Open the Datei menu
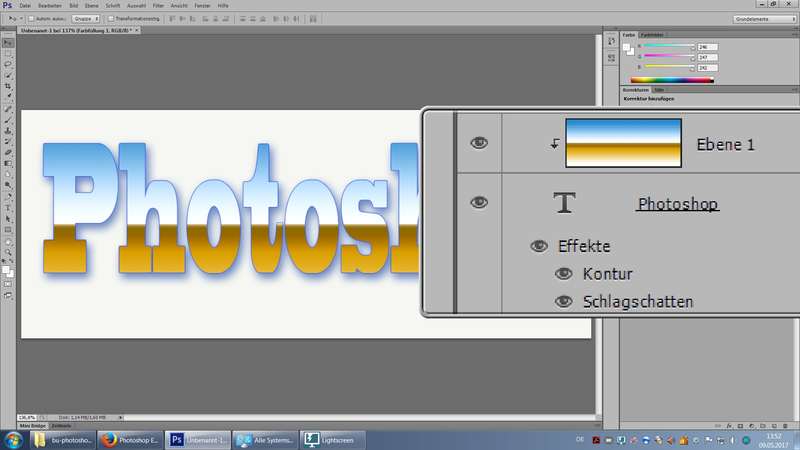 [25, 6]
